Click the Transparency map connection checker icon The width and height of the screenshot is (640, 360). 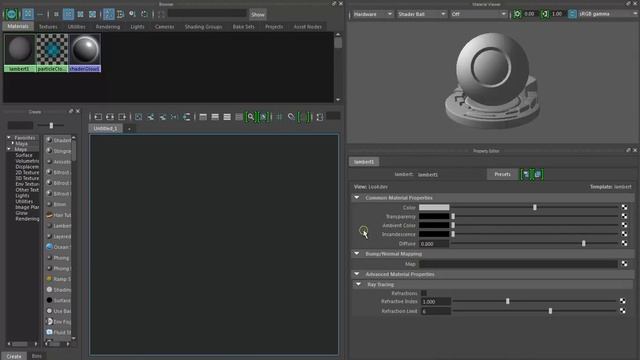point(624,216)
